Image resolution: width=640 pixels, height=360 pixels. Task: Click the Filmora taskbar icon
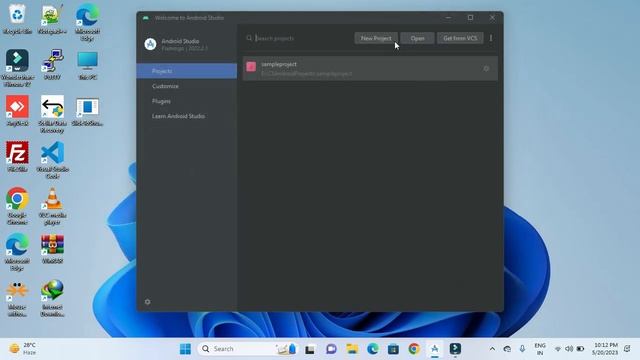[x=456, y=349]
